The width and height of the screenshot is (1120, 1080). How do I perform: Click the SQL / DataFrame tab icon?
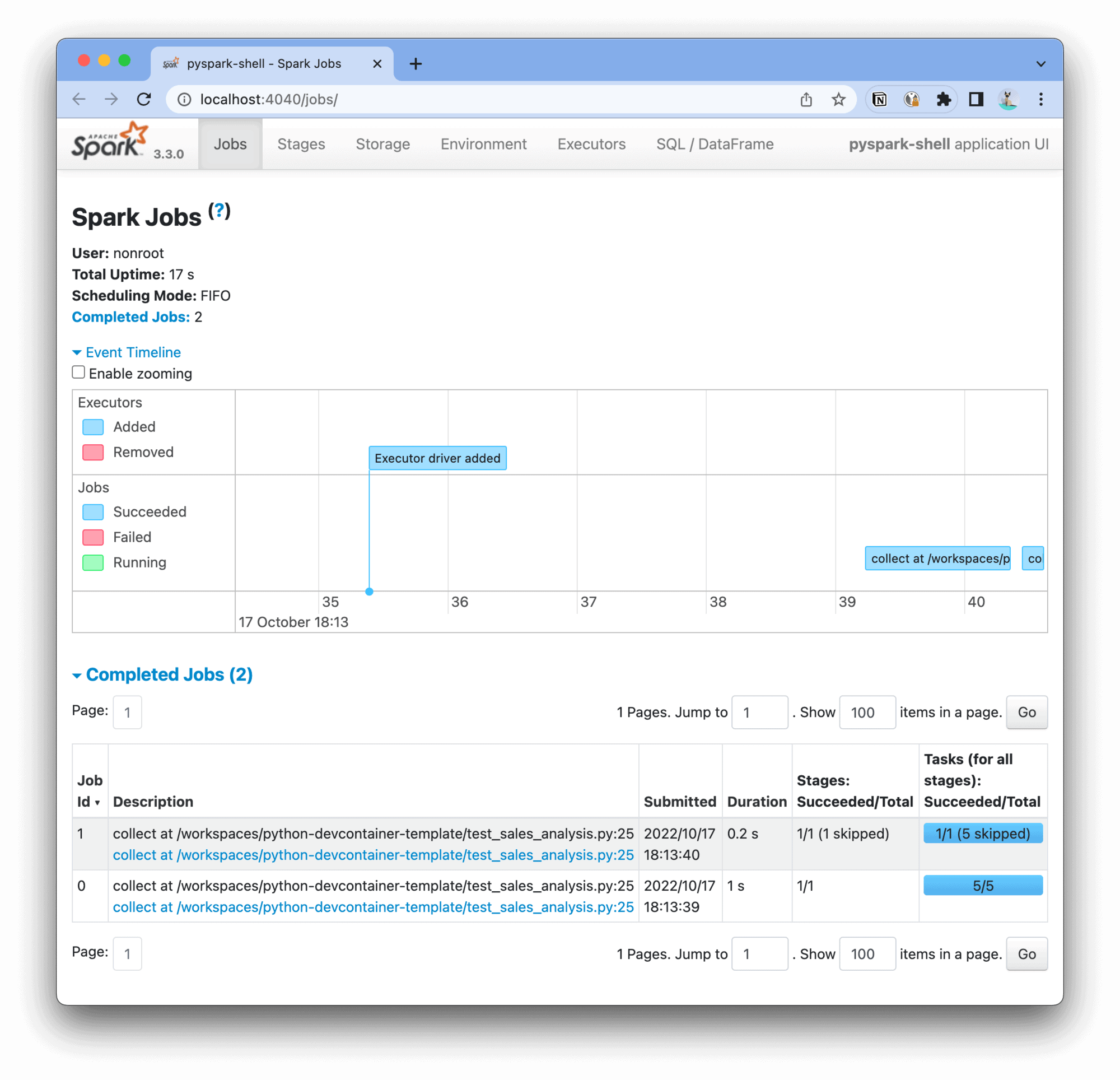point(713,143)
